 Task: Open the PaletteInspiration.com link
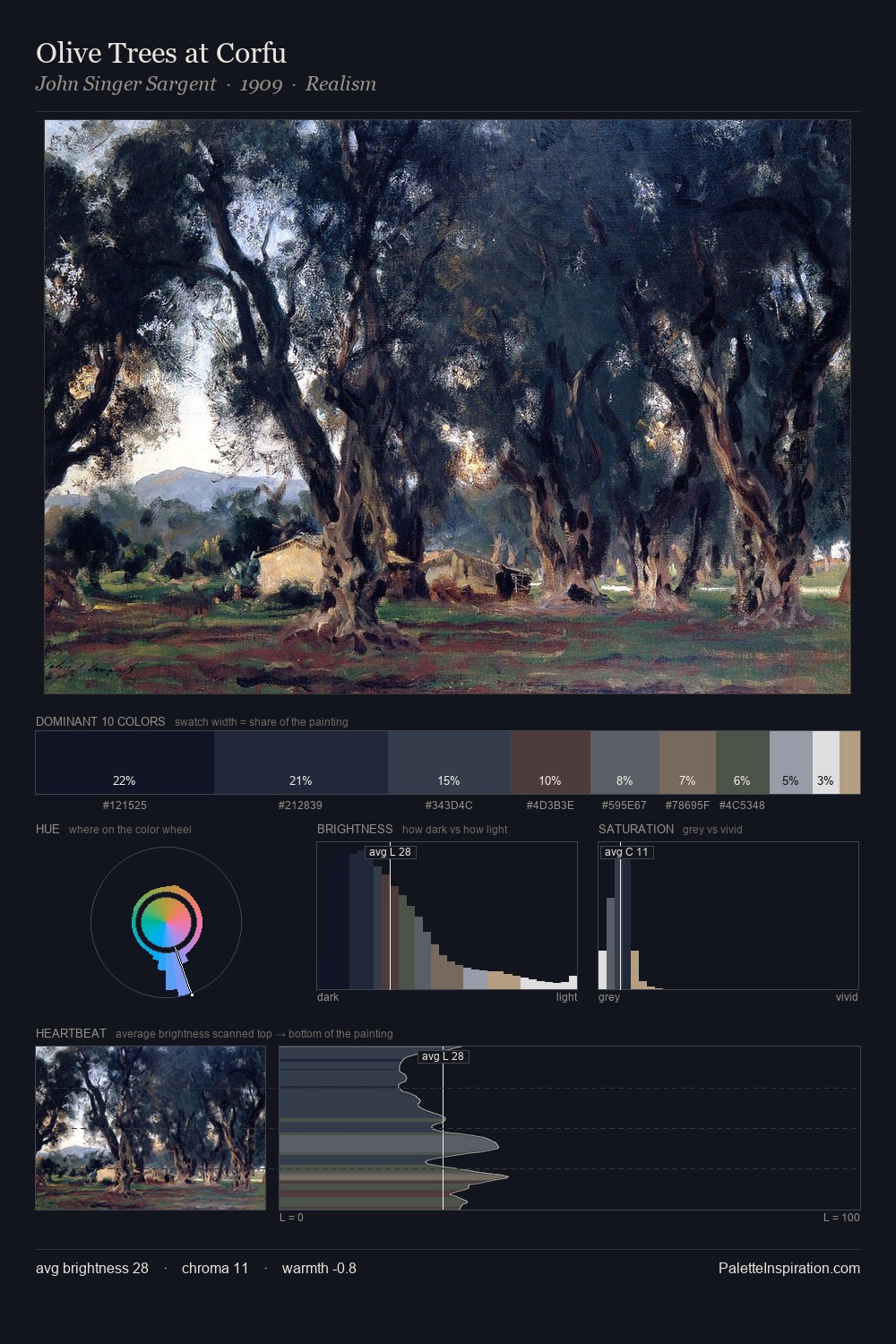pos(789,1268)
